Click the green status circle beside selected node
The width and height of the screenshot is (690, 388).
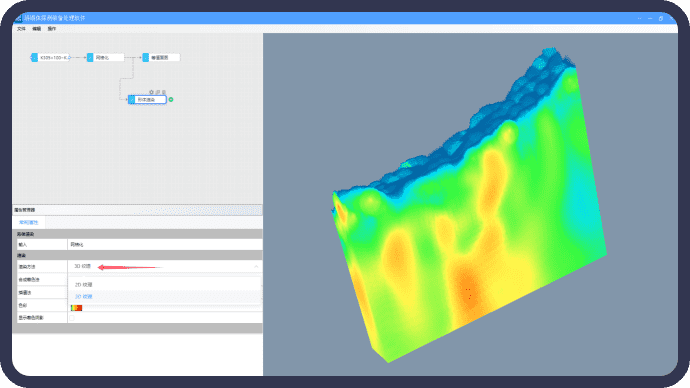(x=171, y=99)
